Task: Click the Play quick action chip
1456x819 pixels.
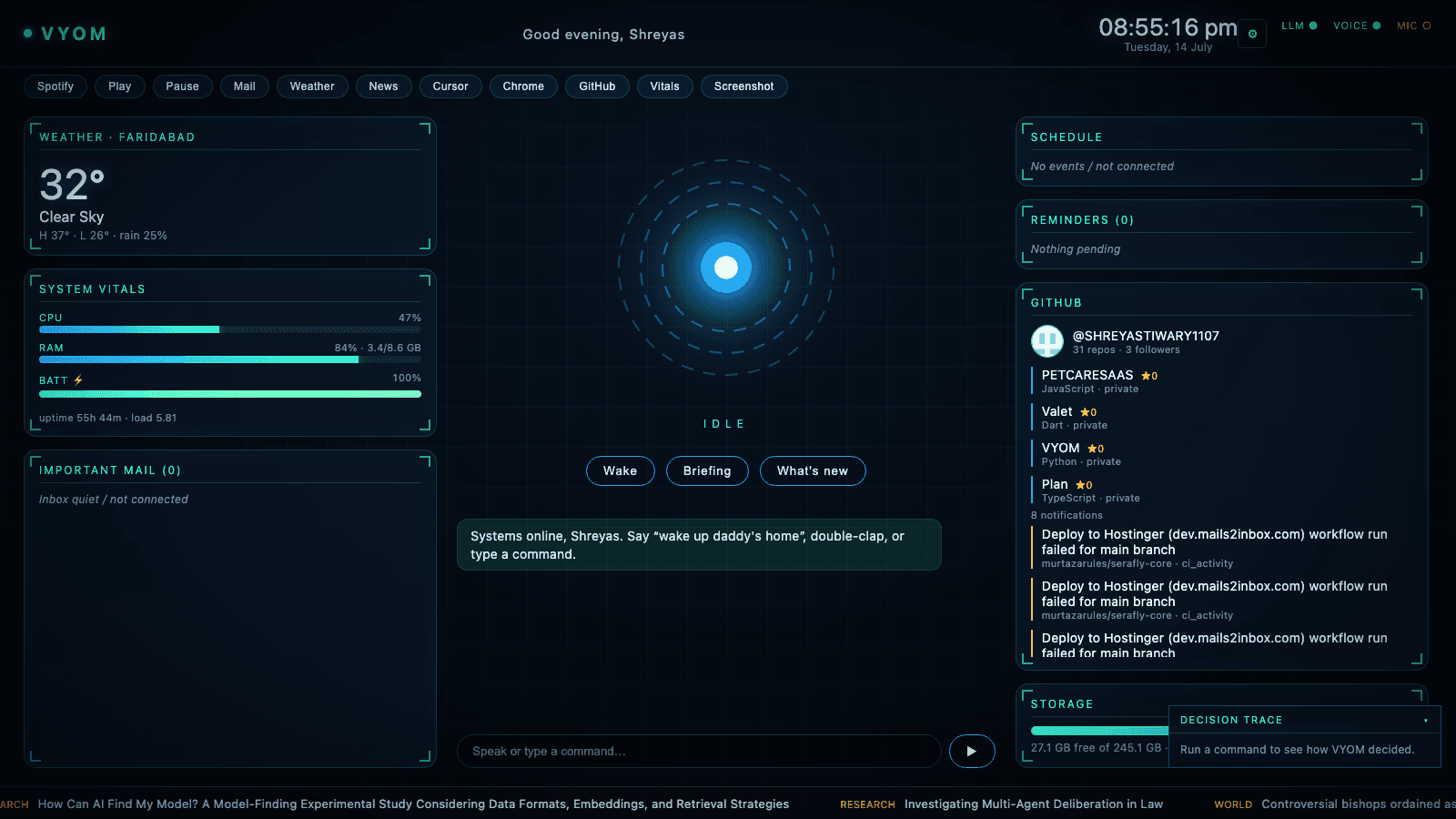Action: [x=120, y=86]
